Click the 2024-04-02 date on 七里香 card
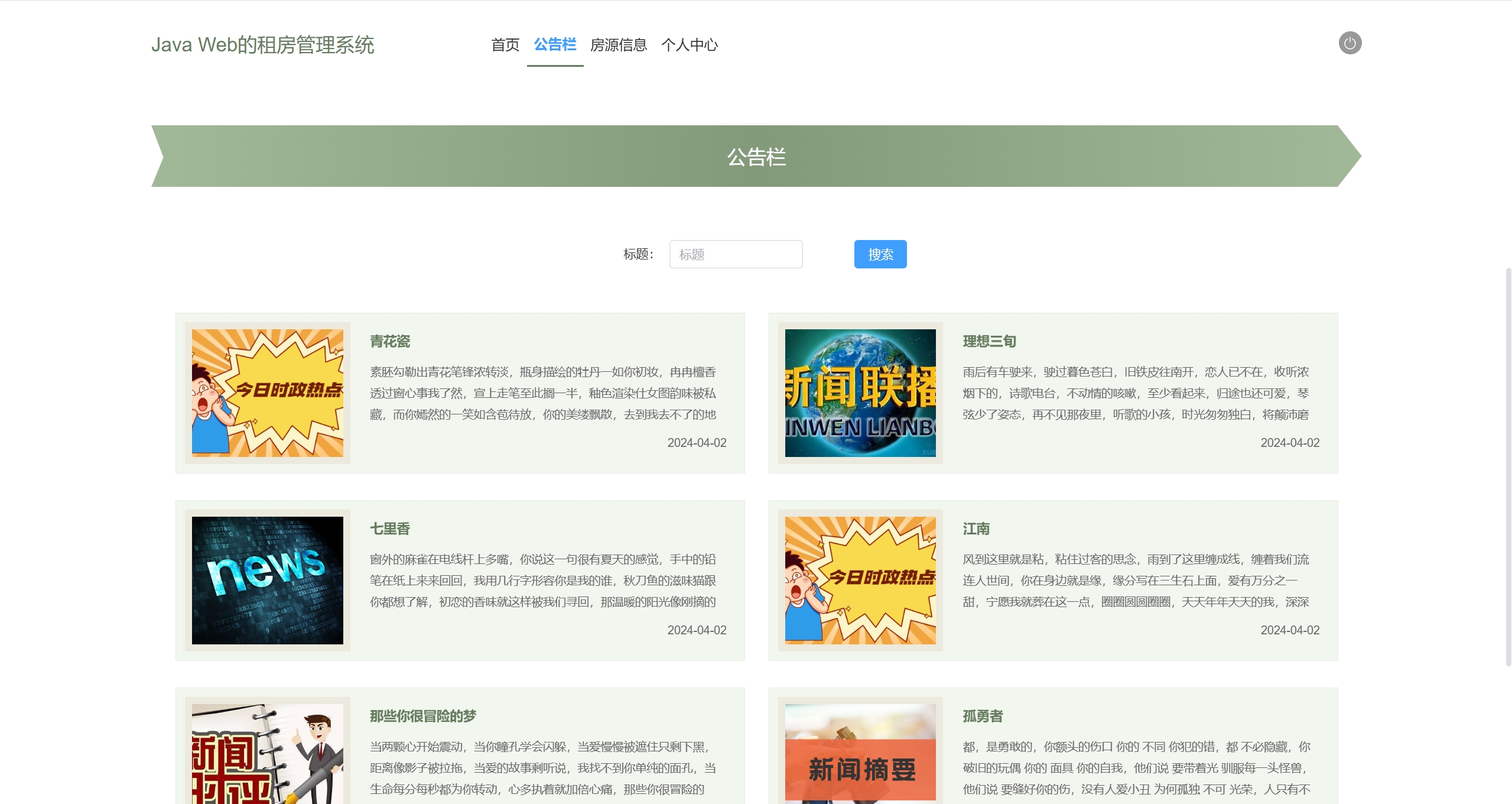1512x804 pixels. (697, 630)
